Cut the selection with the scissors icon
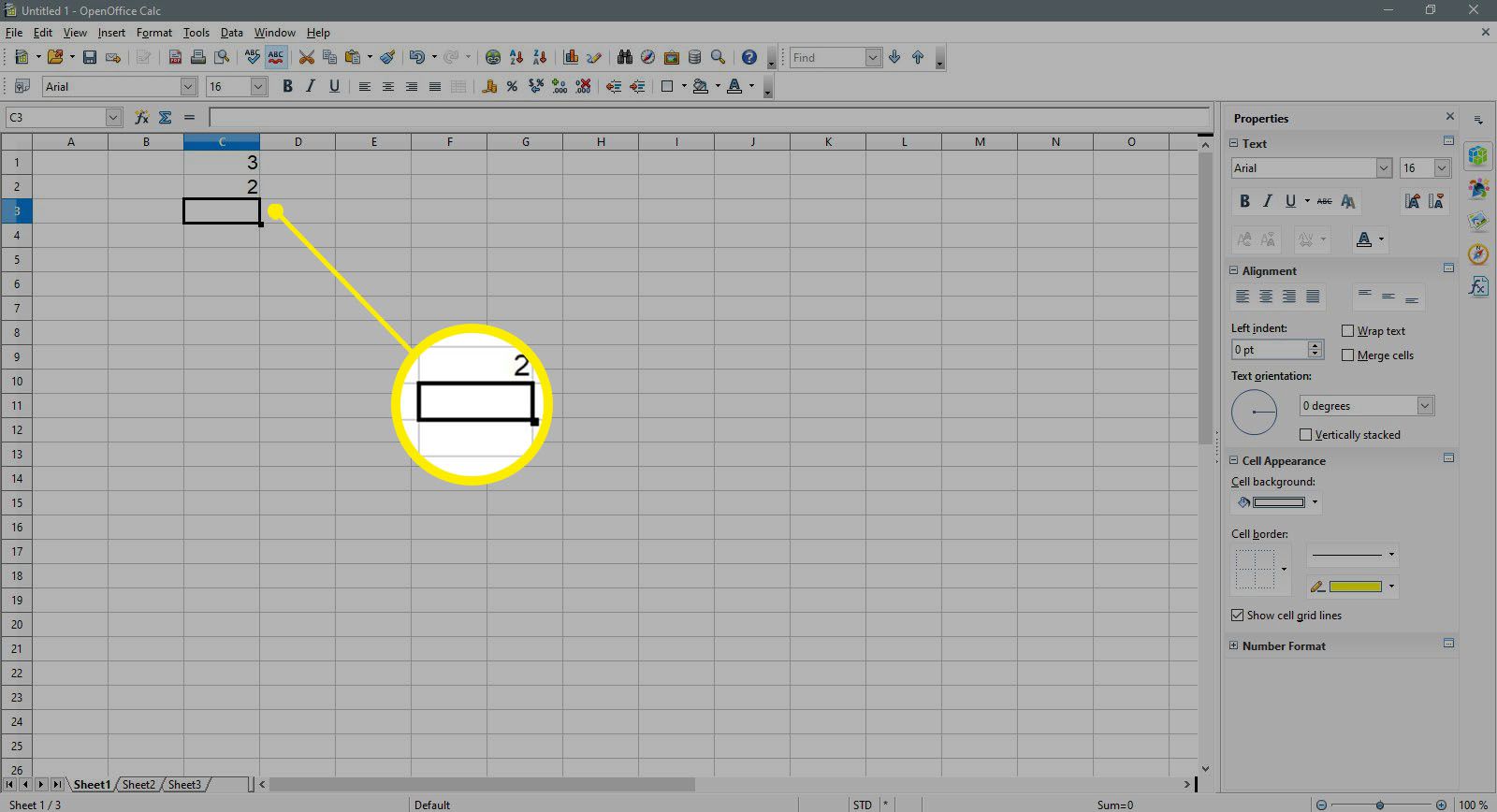The height and width of the screenshot is (812, 1497). [x=306, y=58]
